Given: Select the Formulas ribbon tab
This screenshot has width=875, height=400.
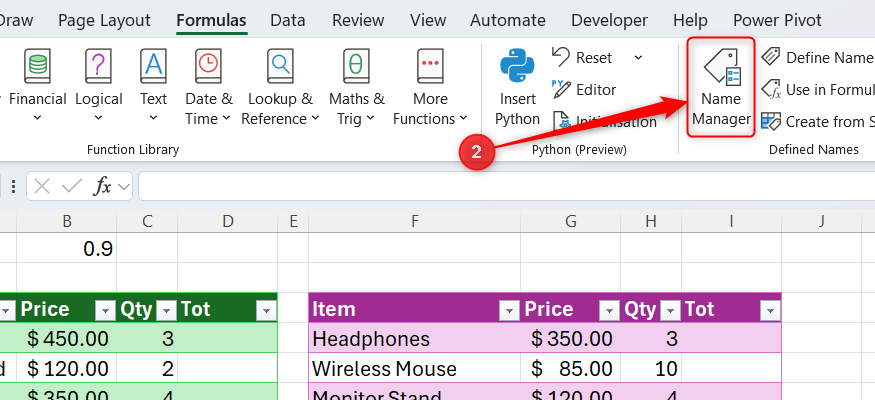Looking at the screenshot, I should click(211, 21).
